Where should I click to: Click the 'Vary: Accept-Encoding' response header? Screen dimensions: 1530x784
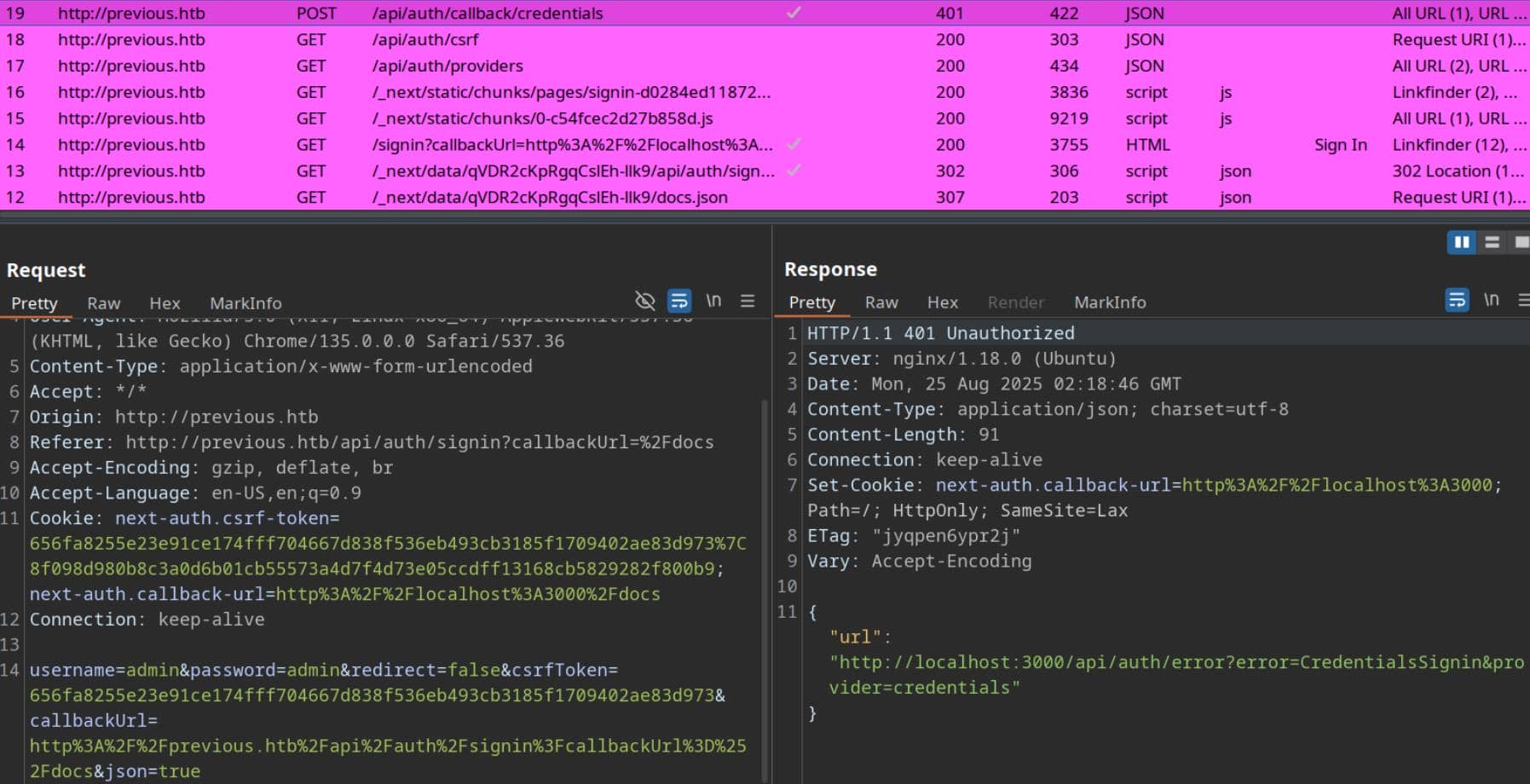919,562
